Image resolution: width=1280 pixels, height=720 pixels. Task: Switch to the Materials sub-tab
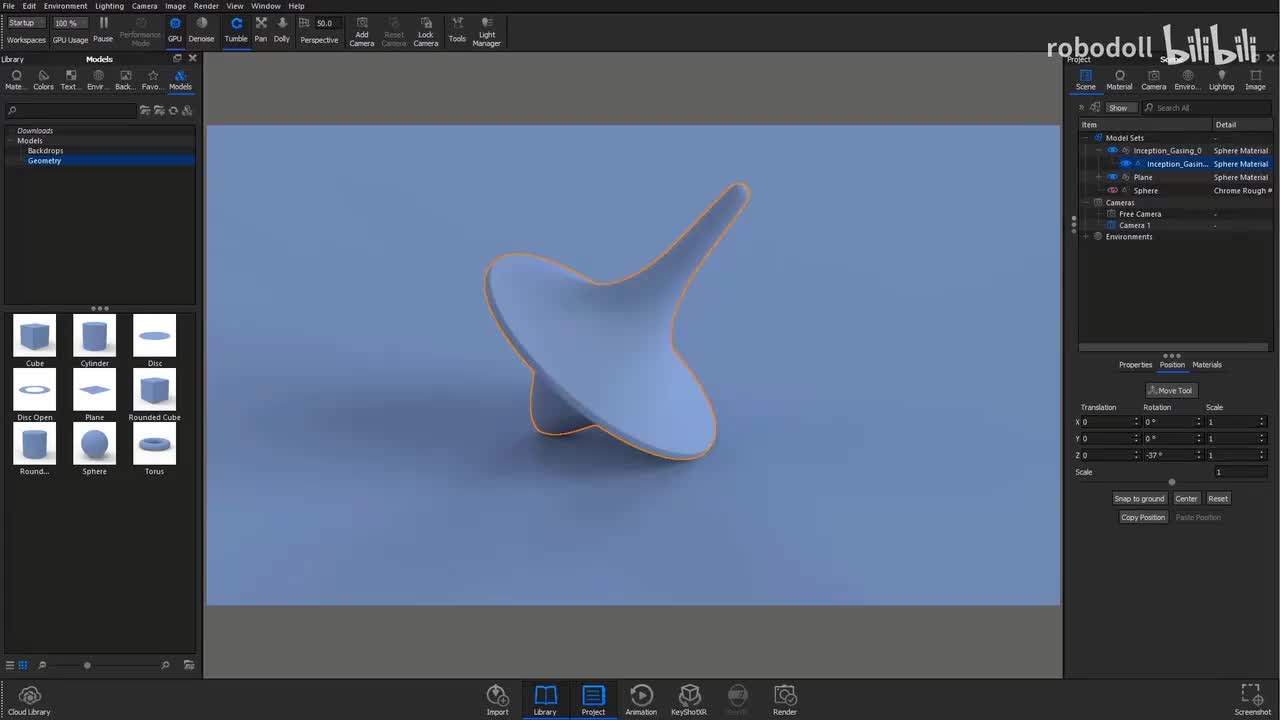pos(1207,365)
